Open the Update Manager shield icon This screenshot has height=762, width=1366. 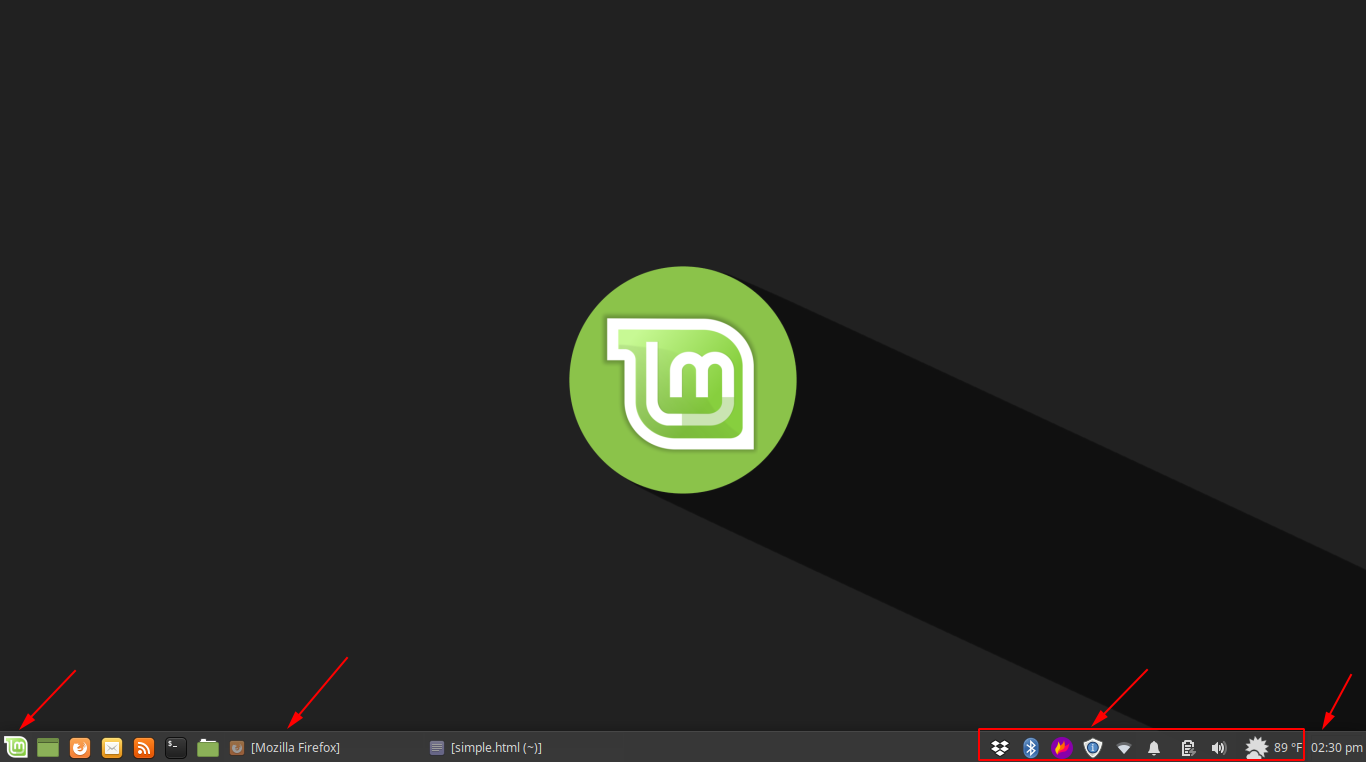click(x=1093, y=747)
